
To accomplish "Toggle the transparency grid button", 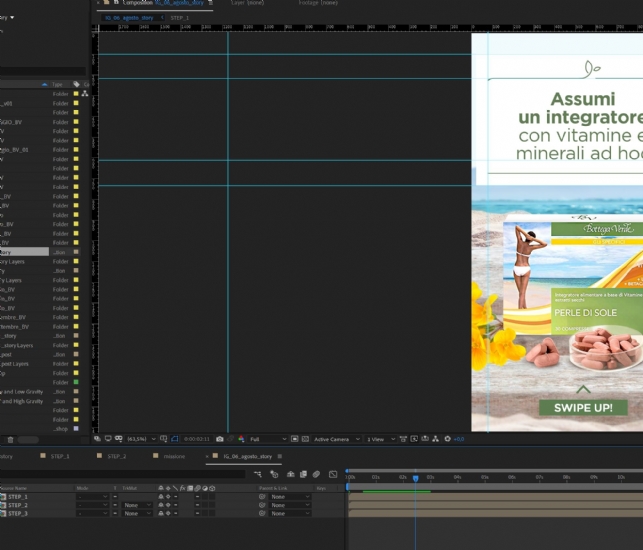I will coord(305,439).
